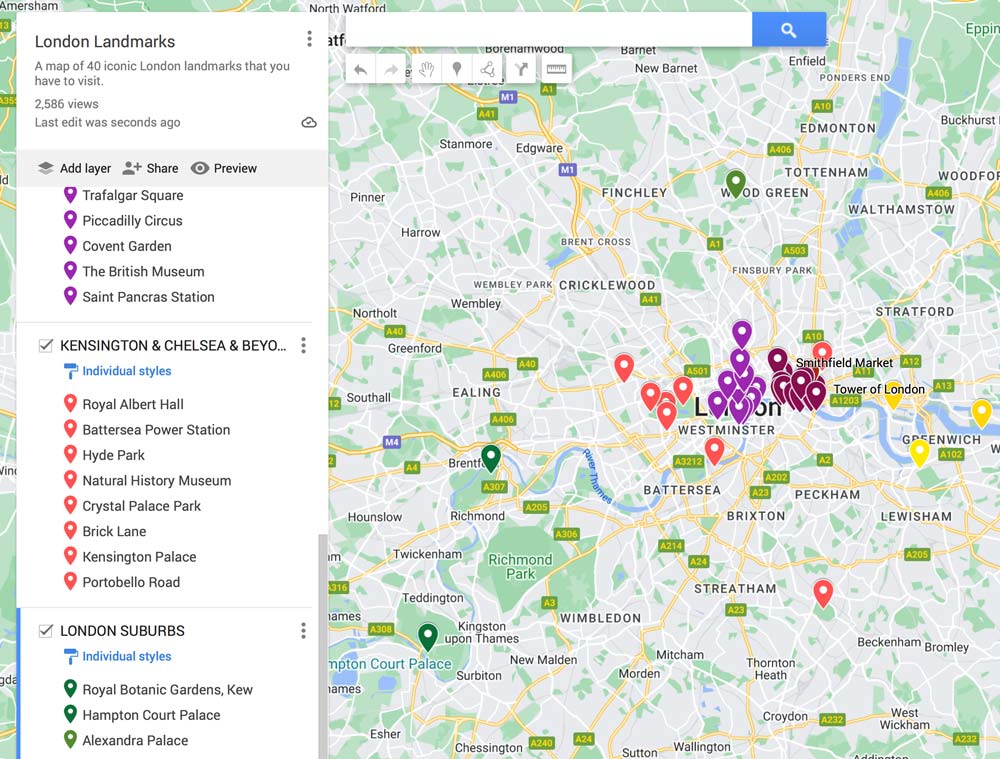Click the map search input field
Viewport: 1000px width, 759px height.
(549, 29)
